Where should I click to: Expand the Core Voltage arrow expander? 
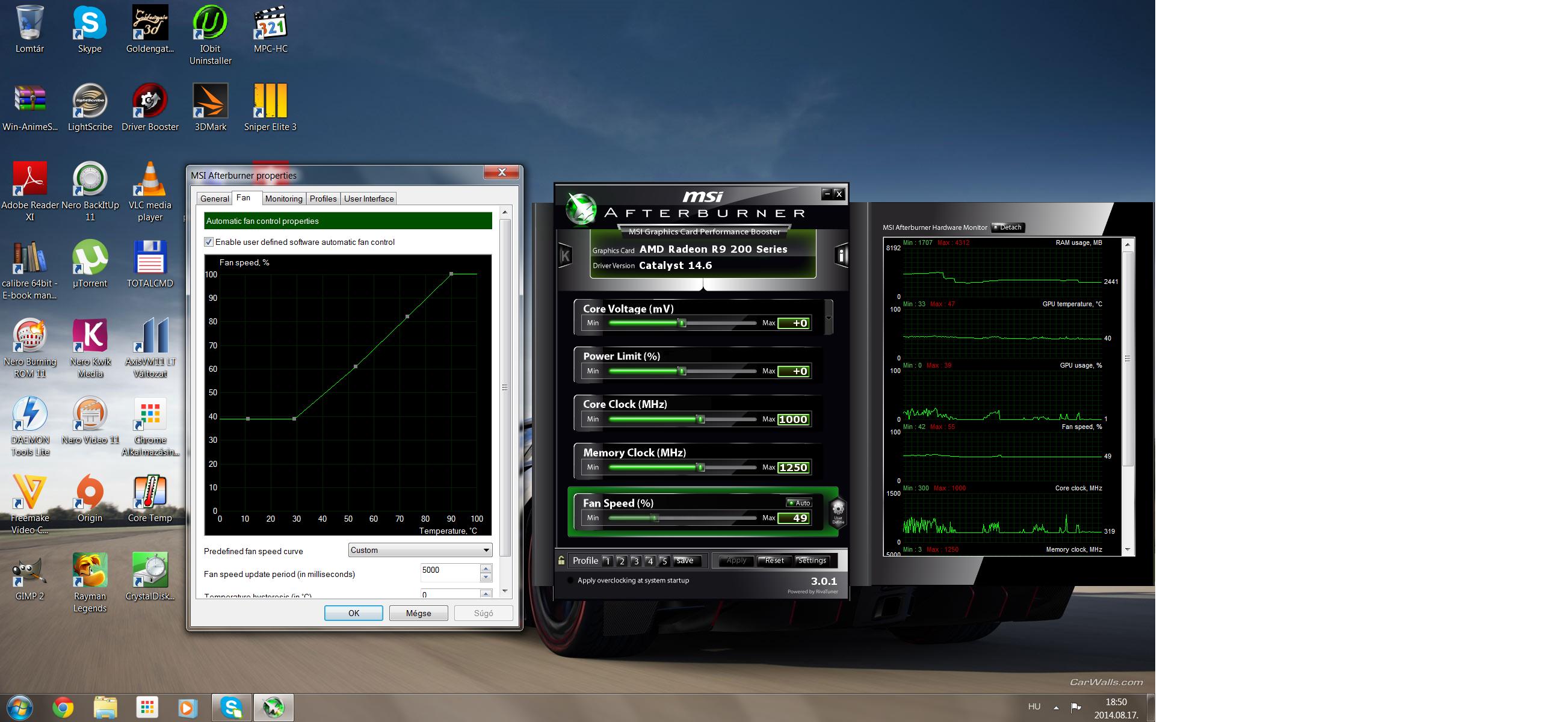tap(829, 318)
